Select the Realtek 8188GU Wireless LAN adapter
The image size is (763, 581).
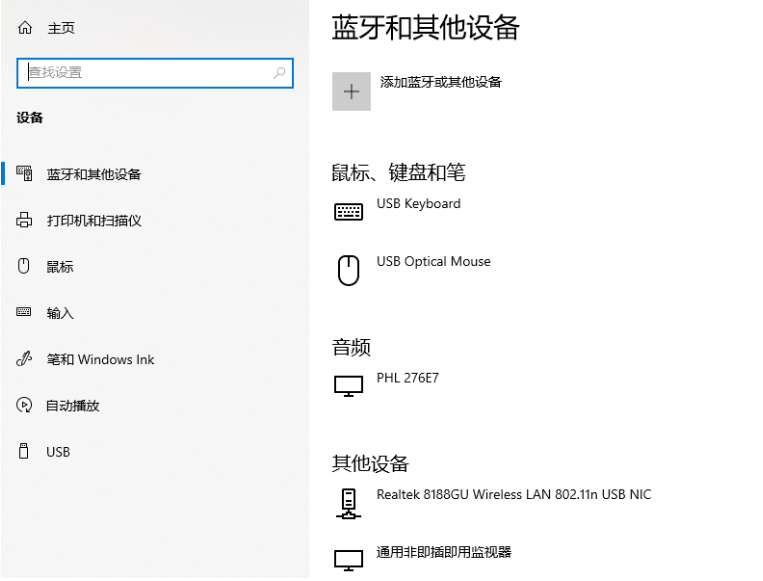point(513,494)
